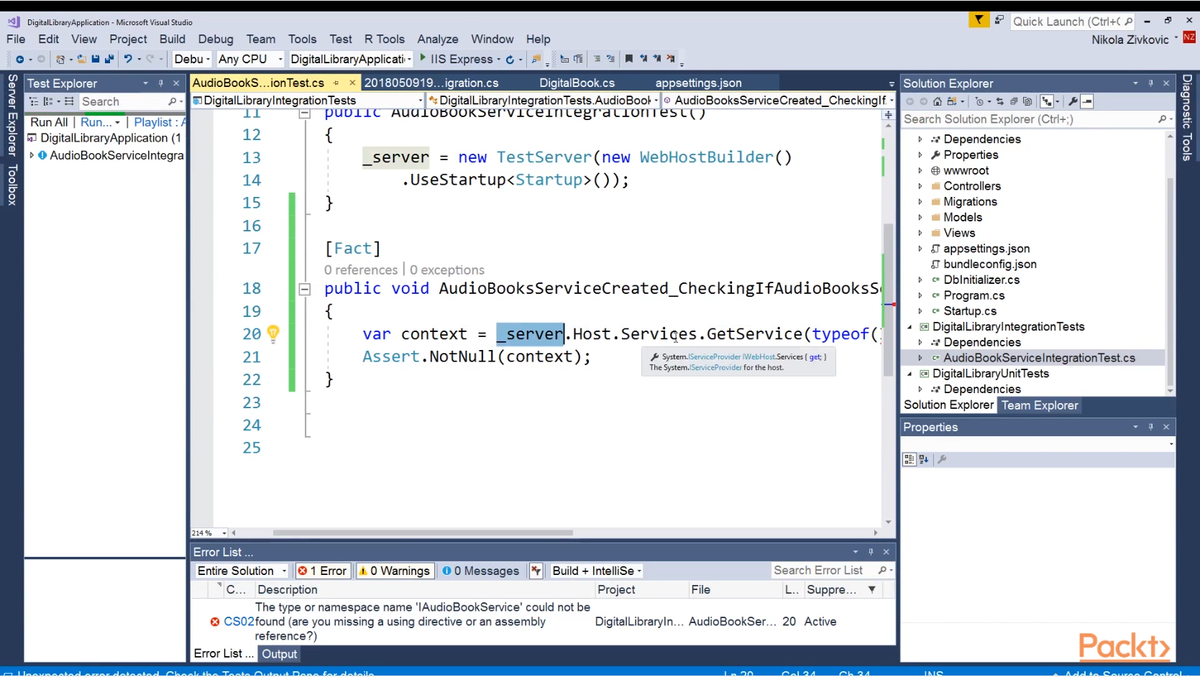Viewport: 1200px width, 677px height.
Task: Toggle the Solution Explorer nested view button
Action: [x=1047, y=101]
